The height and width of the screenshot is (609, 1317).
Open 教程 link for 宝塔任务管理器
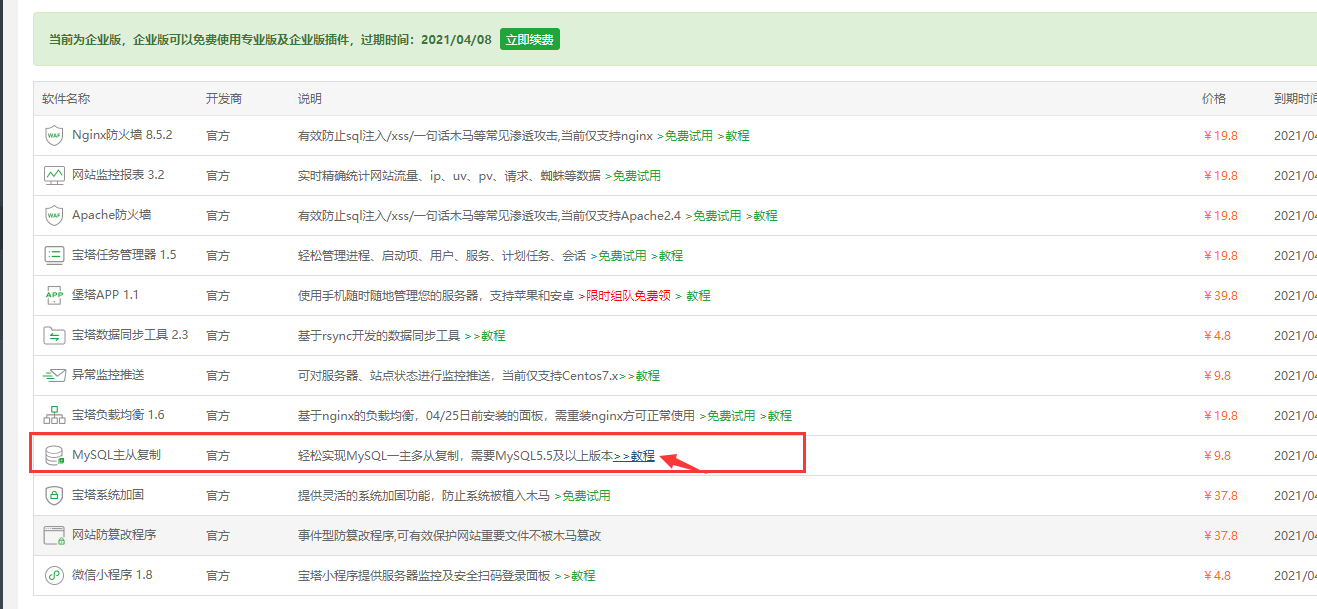tap(667, 255)
